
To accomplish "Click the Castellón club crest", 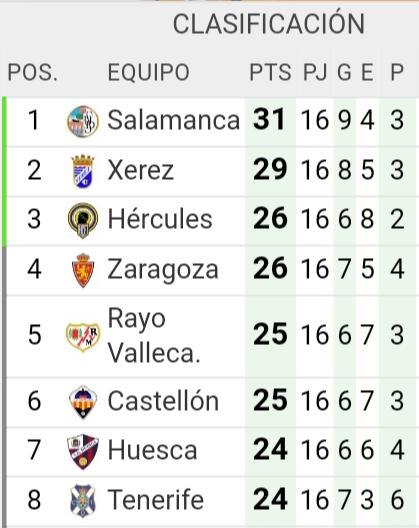I will tap(83, 402).
